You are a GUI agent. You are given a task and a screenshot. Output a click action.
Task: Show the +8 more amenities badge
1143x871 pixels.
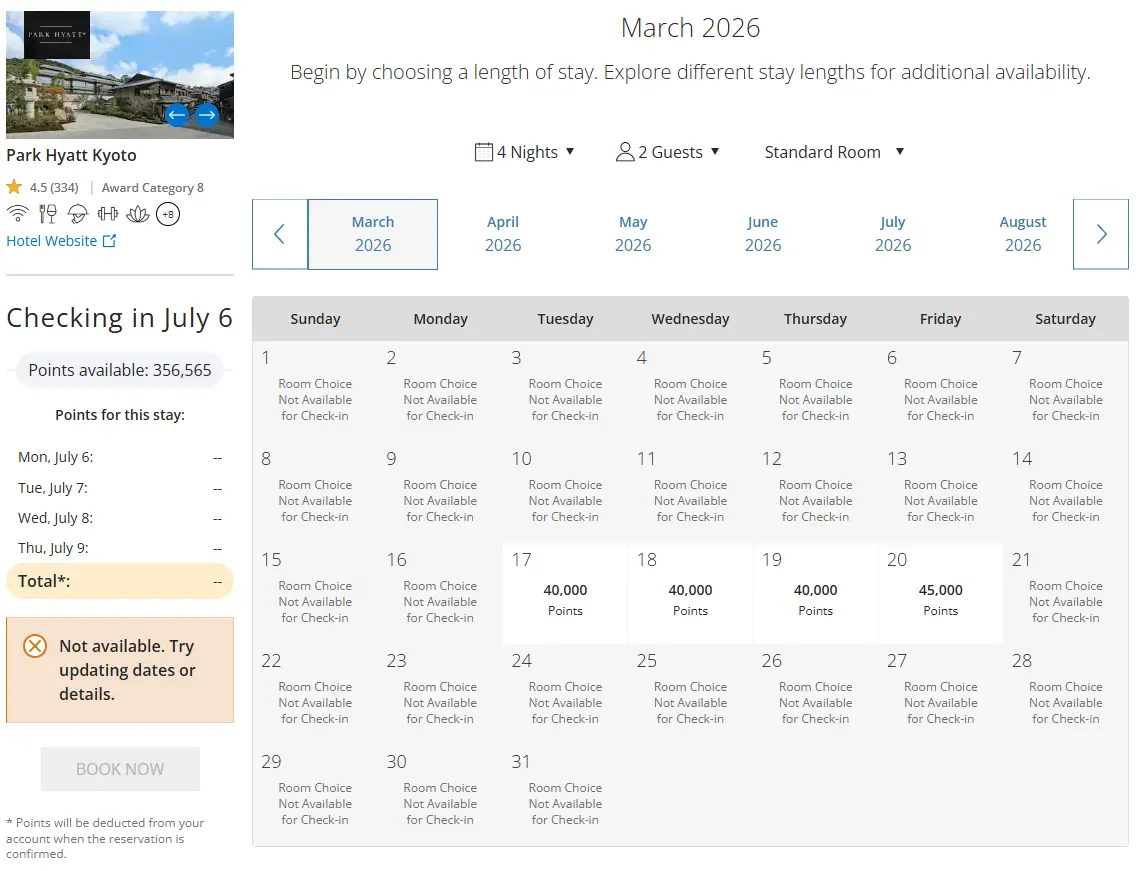[168, 213]
